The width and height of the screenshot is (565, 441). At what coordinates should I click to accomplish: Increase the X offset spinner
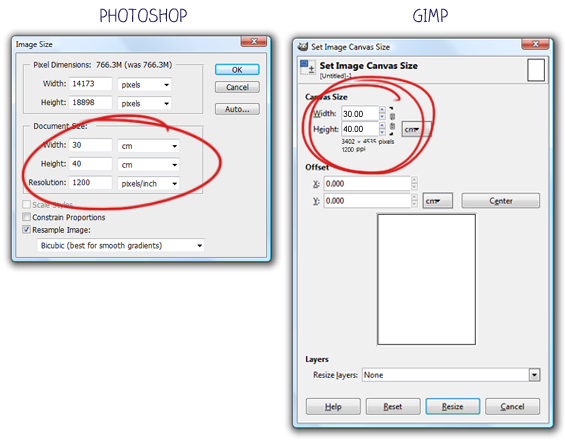(414, 180)
